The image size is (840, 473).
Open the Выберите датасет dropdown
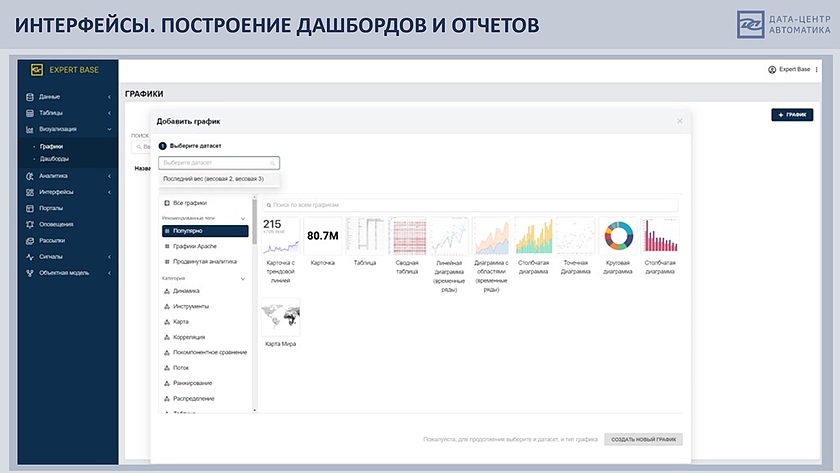219,162
